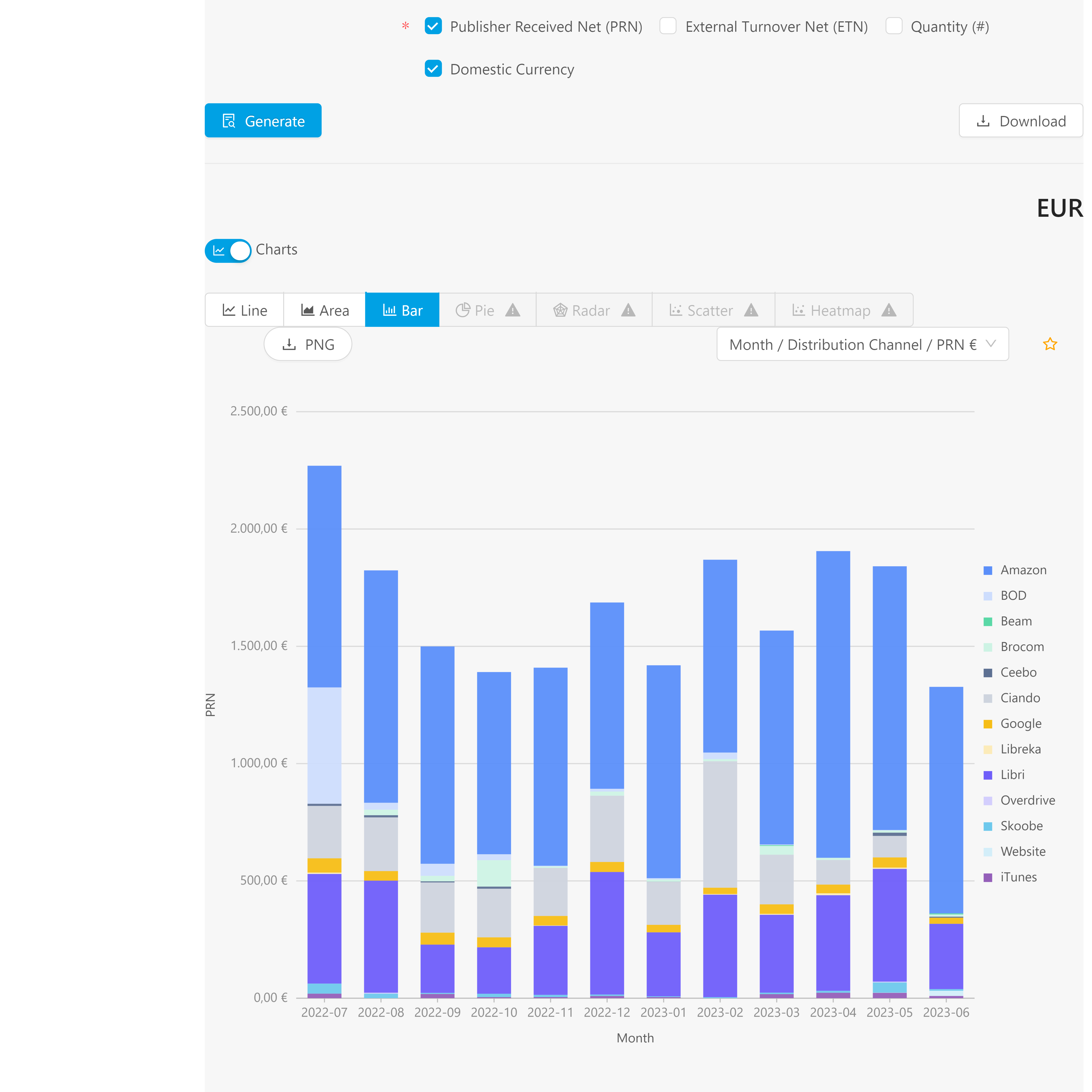Viewport: 1092px width, 1092px height.
Task: Click the Heatmap warning triangle icon
Action: pyautogui.click(x=889, y=310)
